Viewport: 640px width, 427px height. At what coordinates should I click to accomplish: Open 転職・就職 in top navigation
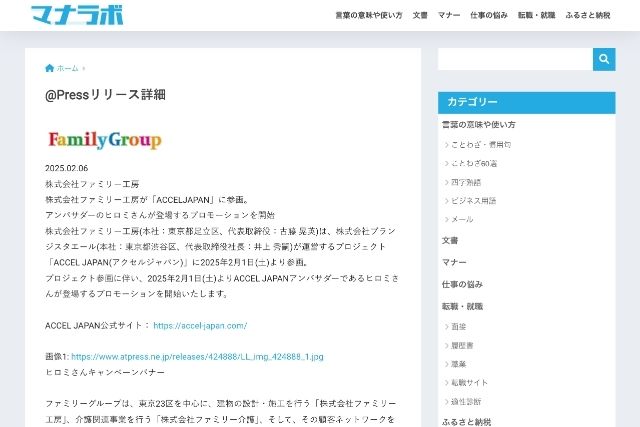pos(536,16)
